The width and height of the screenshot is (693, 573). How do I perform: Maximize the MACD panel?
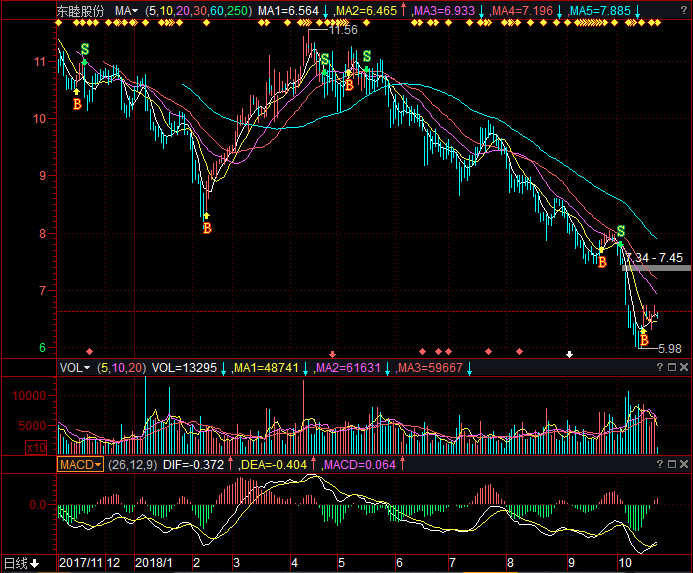point(672,465)
